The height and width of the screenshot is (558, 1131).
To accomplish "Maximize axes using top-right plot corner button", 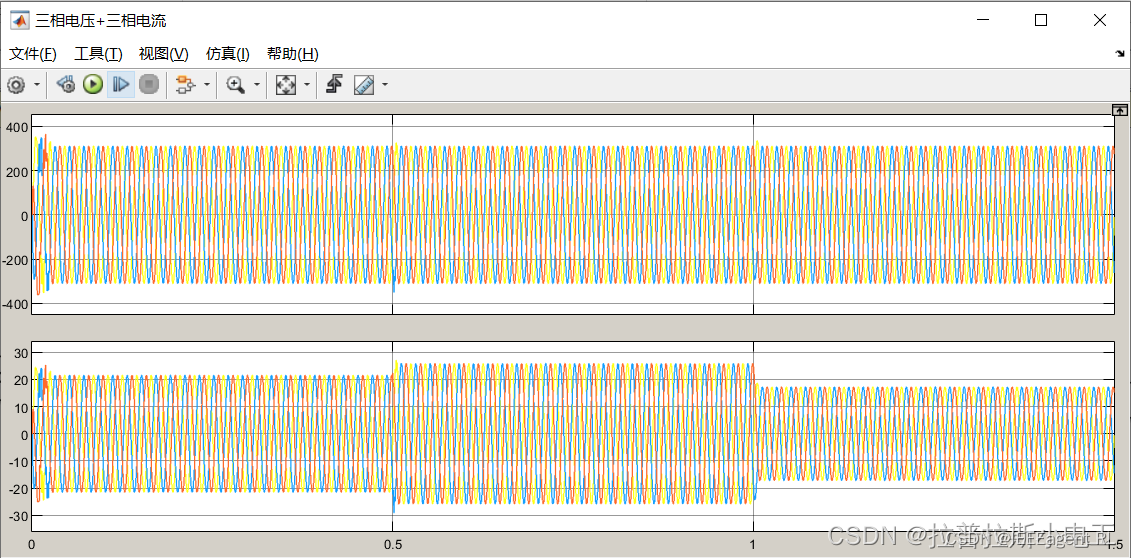I will 1119,110.
